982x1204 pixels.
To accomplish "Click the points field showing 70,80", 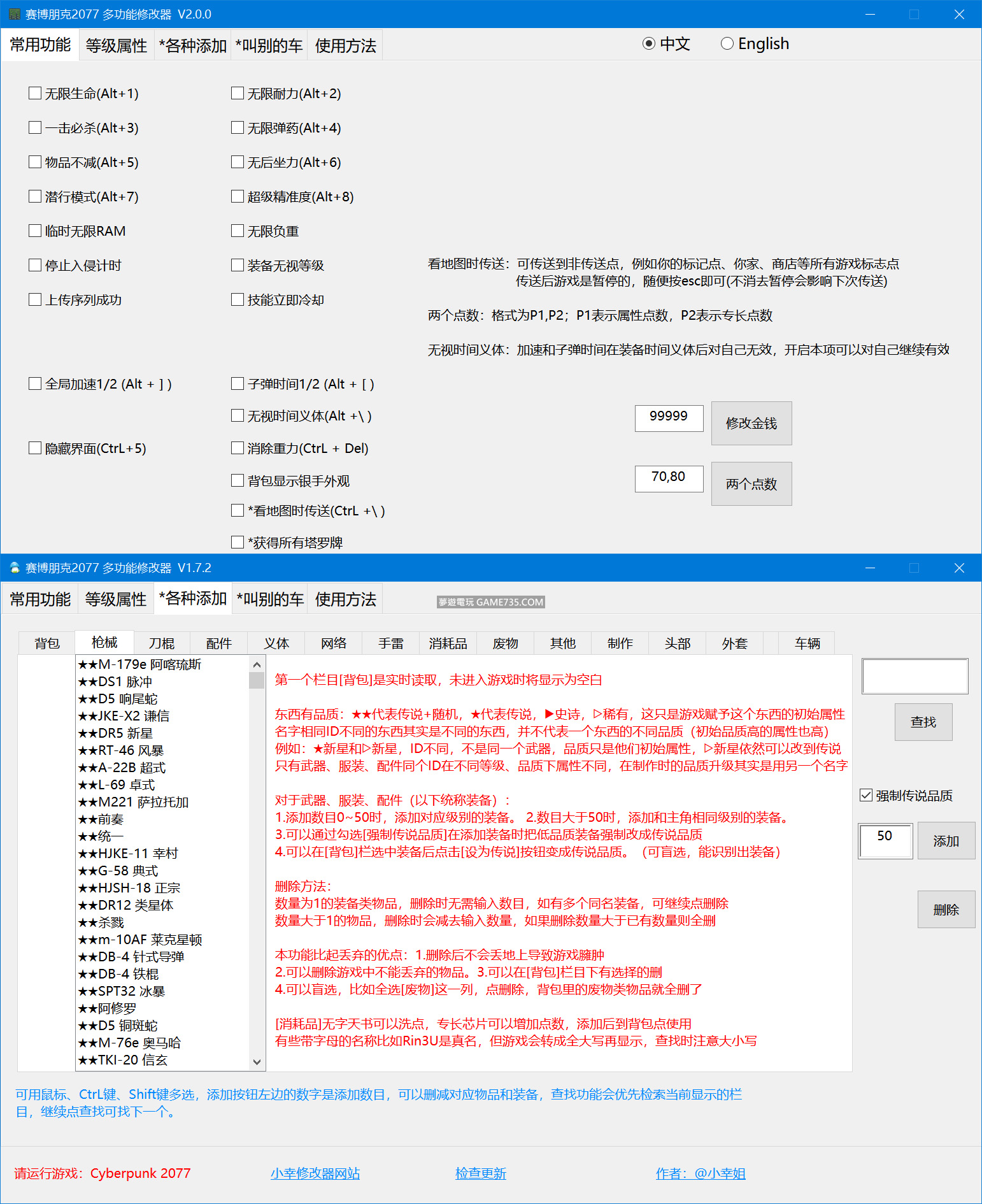I will [669, 478].
